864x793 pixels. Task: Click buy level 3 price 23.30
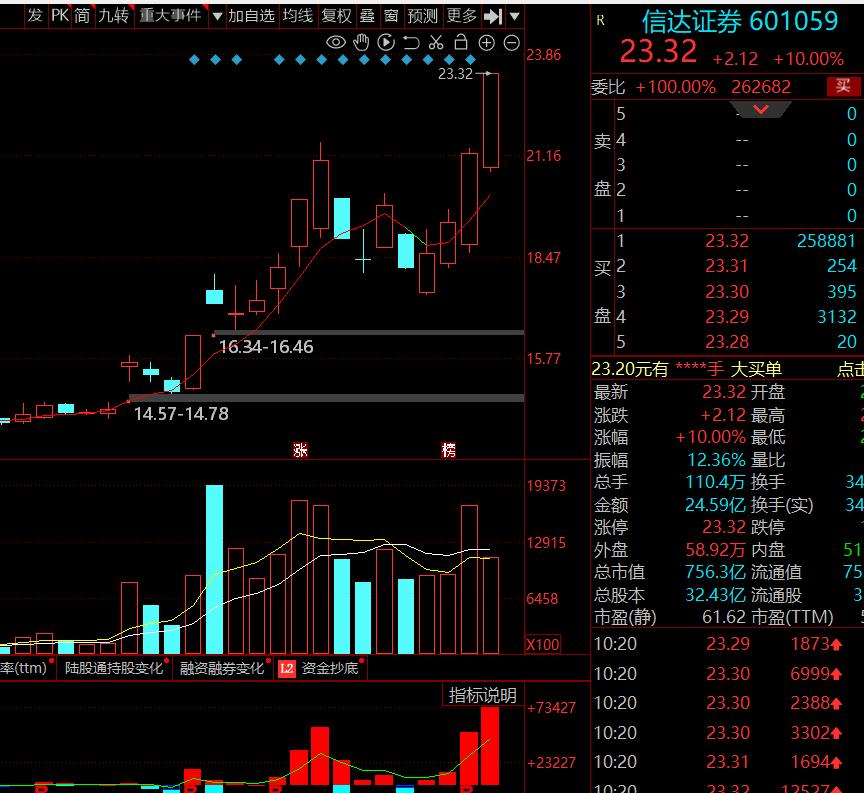click(727, 292)
